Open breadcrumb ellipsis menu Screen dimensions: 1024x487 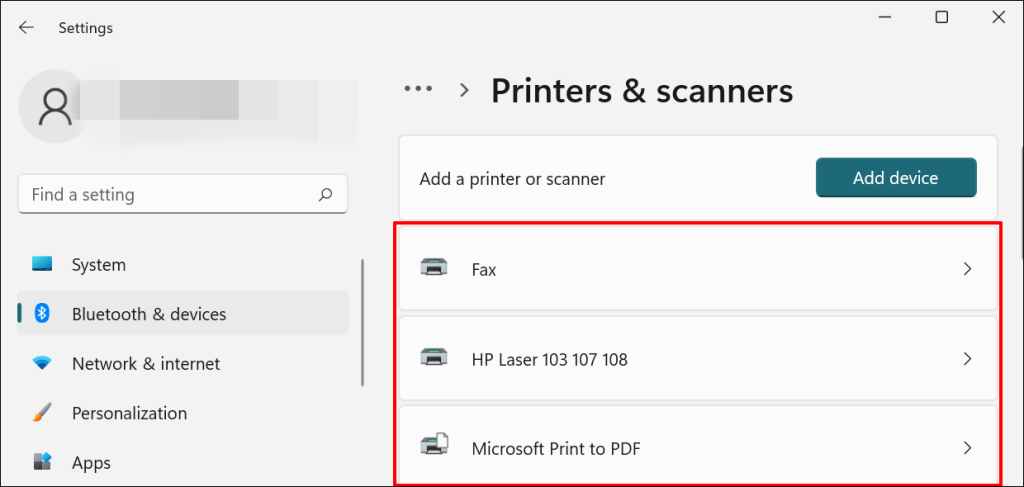tap(418, 90)
